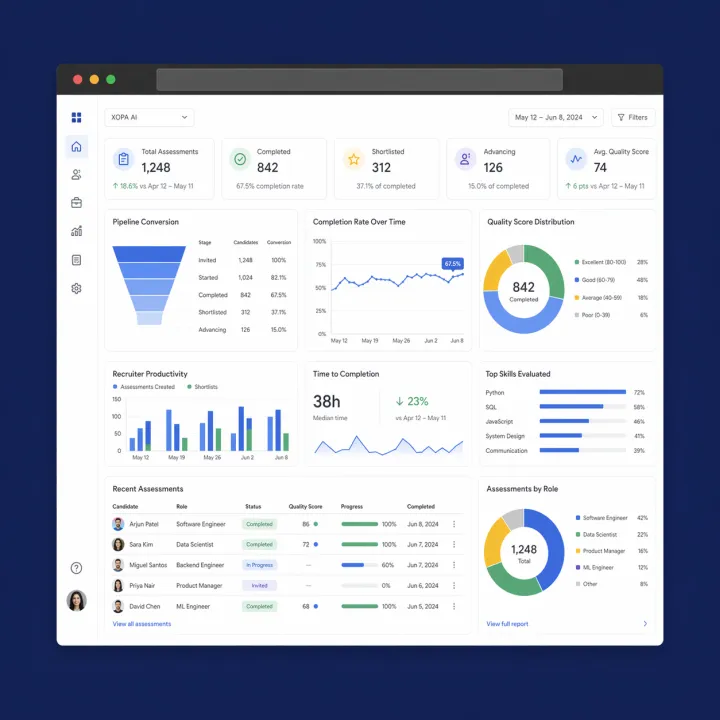720x720 pixels.
Task: Click the 67.5% tooltip on completion chart
Action: (x=452, y=264)
